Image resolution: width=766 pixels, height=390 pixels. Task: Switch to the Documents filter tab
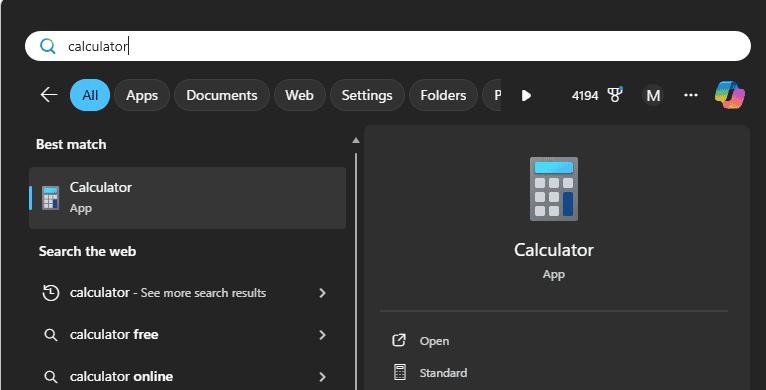tap(222, 95)
